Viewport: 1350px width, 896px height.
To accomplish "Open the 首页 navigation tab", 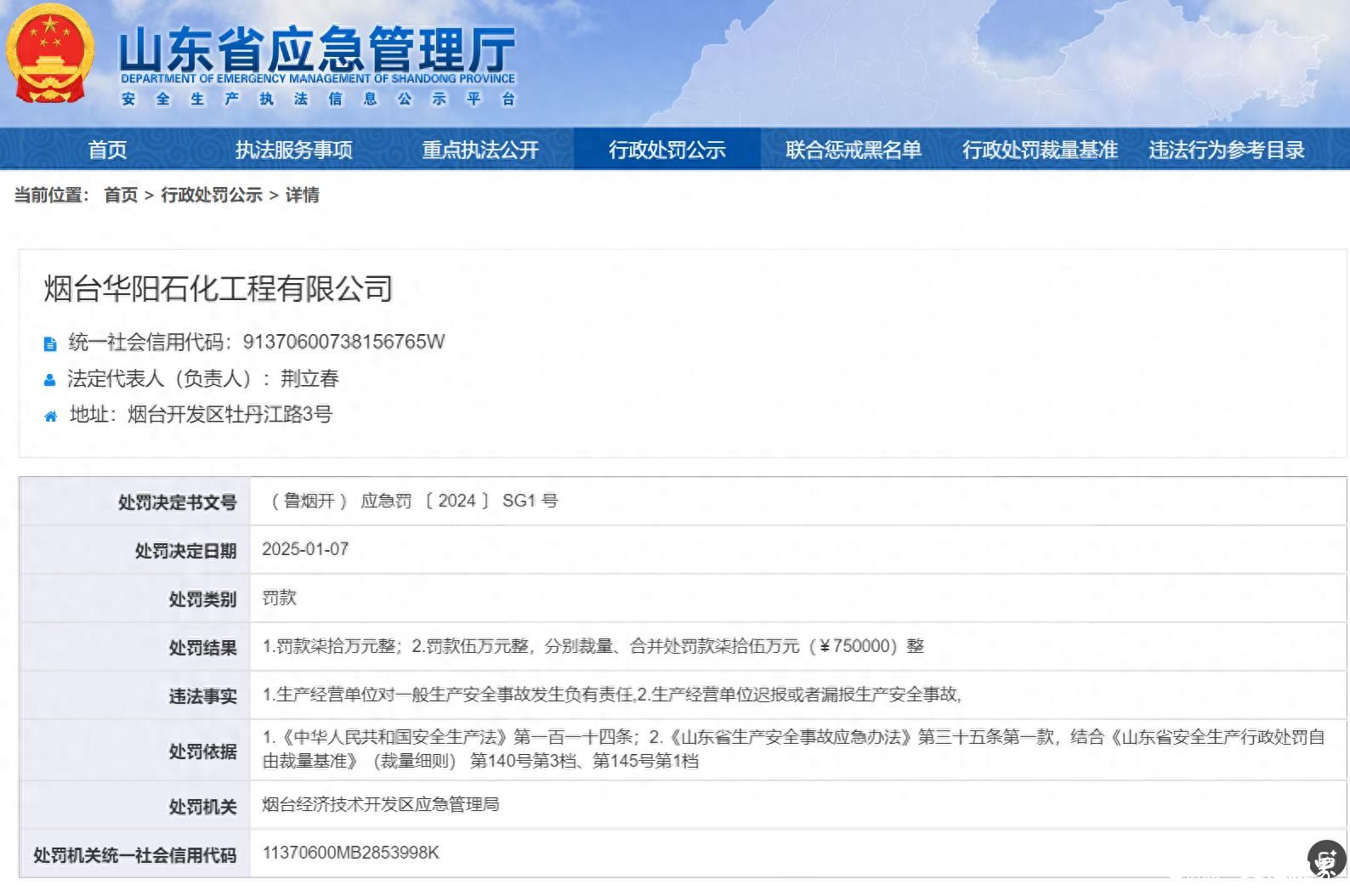I will pos(107,150).
